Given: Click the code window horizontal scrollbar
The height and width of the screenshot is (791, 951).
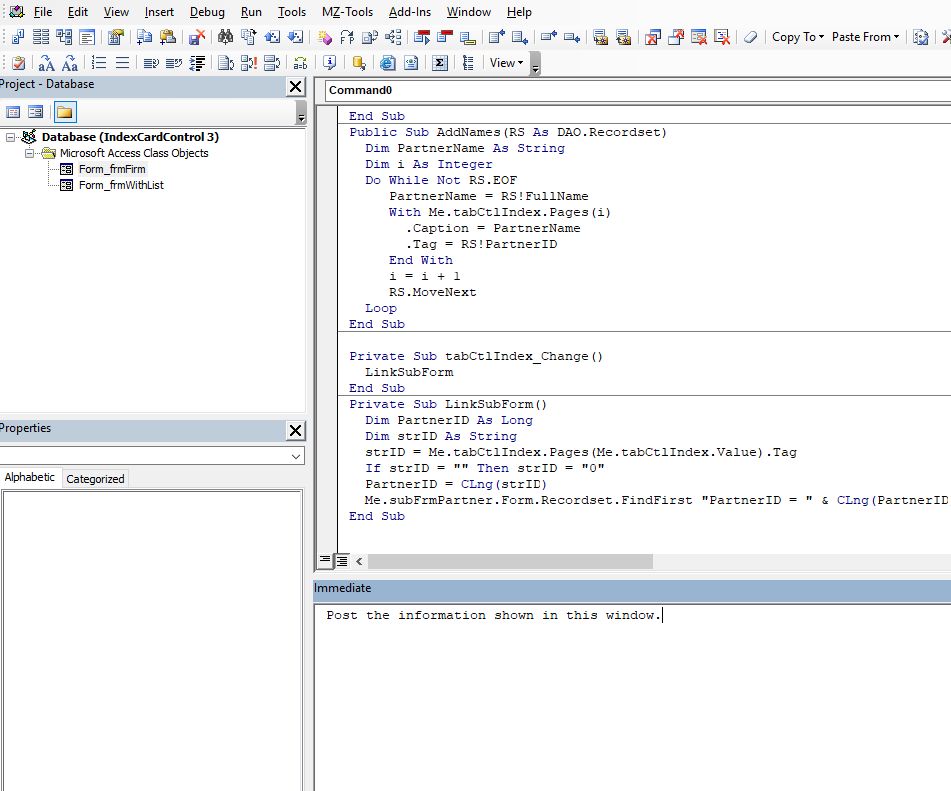Looking at the screenshot, I should coord(510,562).
